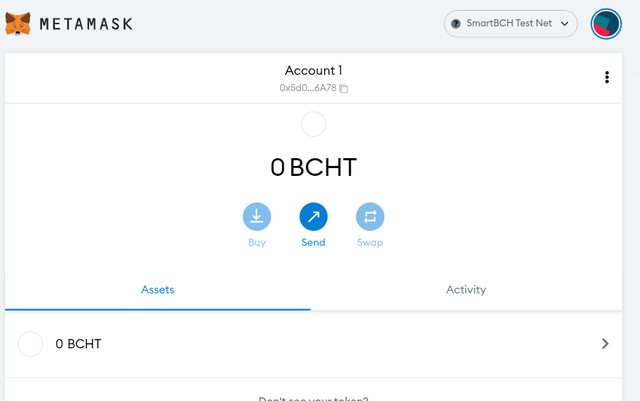Copy the account address to clipboard
The image size is (640, 401).
click(344, 88)
